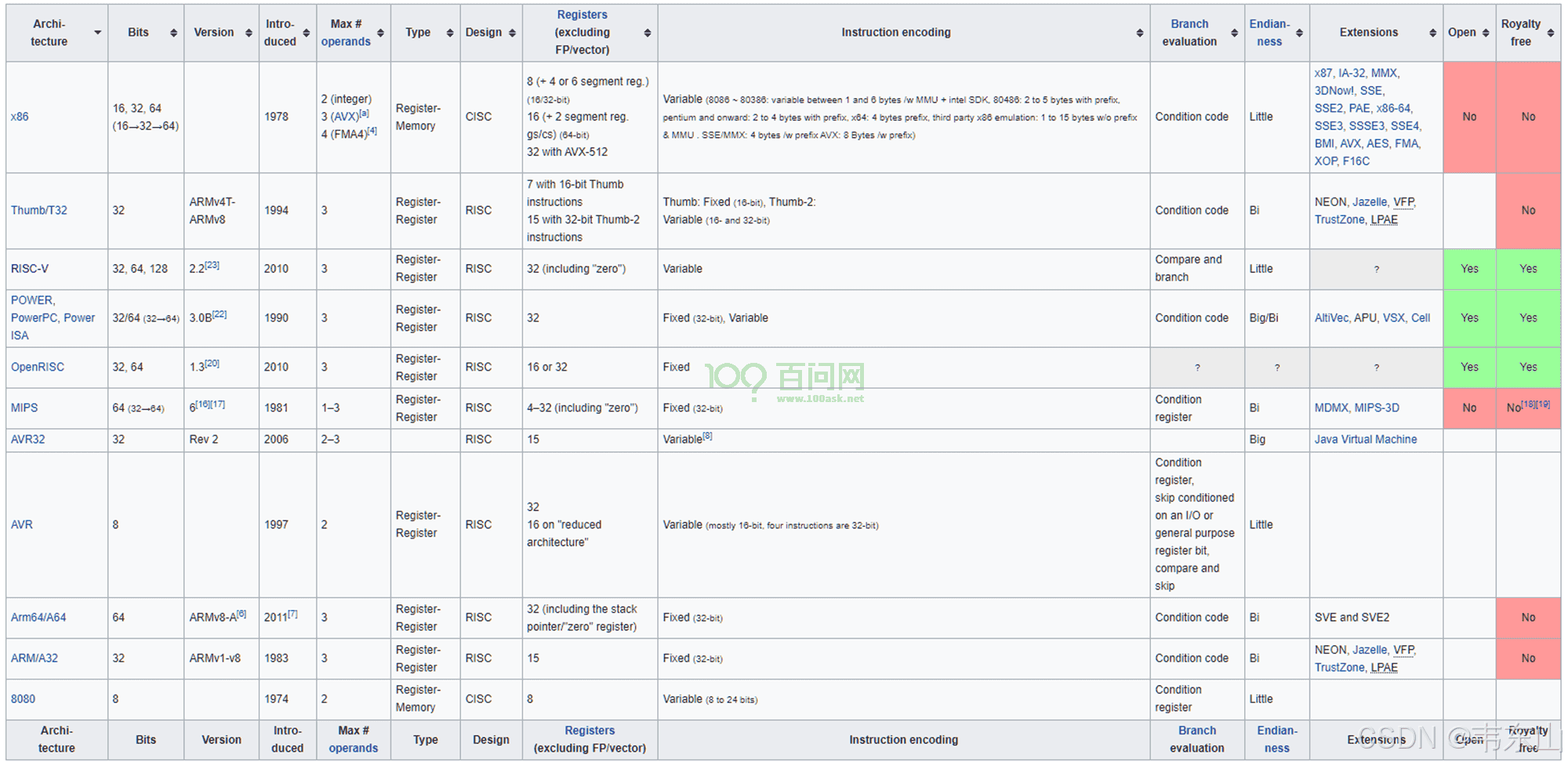Click the AltiVec extension link
1568x765 pixels.
(1332, 318)
